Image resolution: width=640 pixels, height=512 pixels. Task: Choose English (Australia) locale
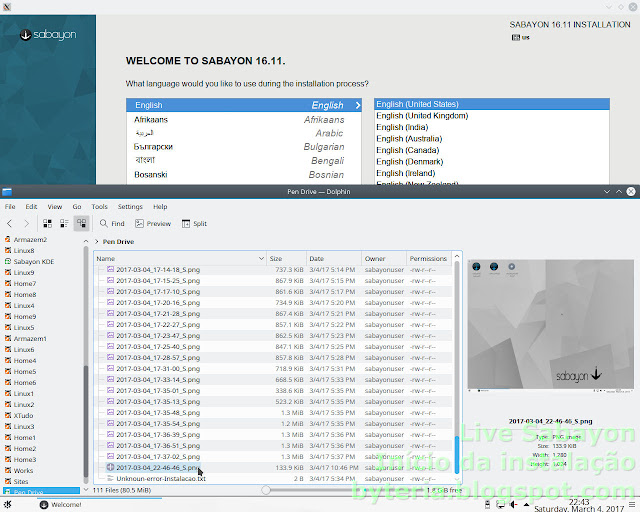(x=492, y=139)
